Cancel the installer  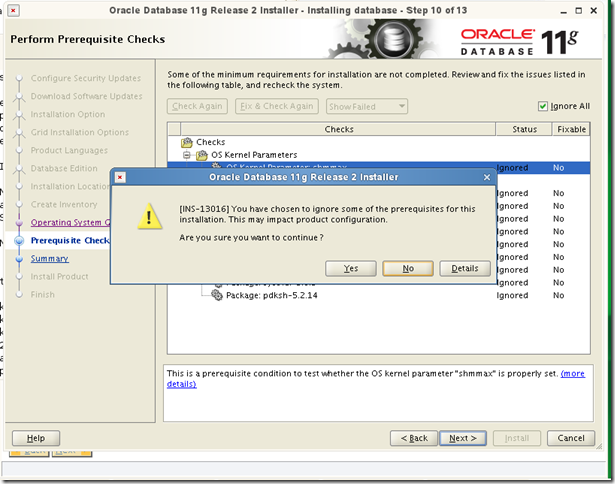(x=571, y=438)
